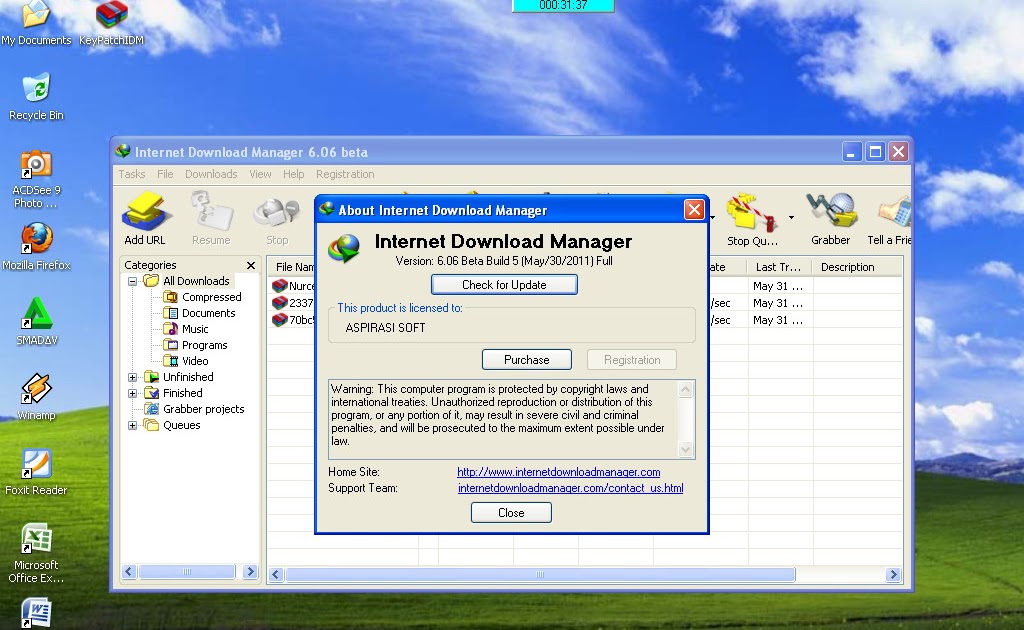Screen dimensions: 1024x630
Task: Click the Stop toolbar icon
Action: pos(277,213)
